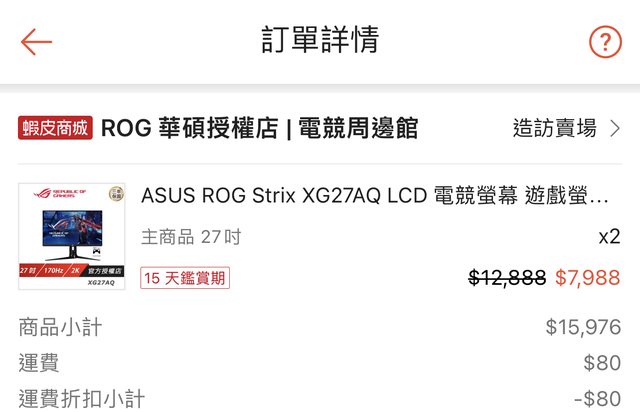Tap the 訂單詳情 page title

(x=320, y=41)
